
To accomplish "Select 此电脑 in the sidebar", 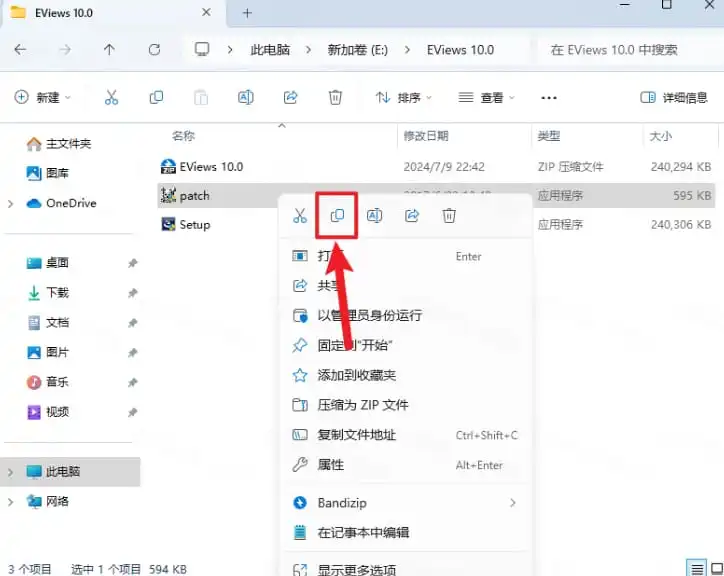I will pyautogui.click(x=70, y=472).
